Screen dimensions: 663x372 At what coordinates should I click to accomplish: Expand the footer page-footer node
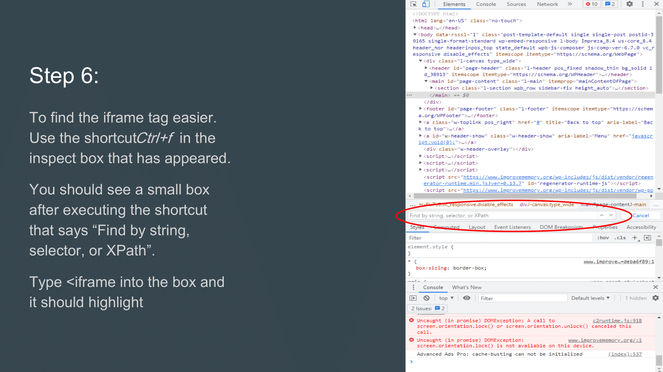pos(421,109)
